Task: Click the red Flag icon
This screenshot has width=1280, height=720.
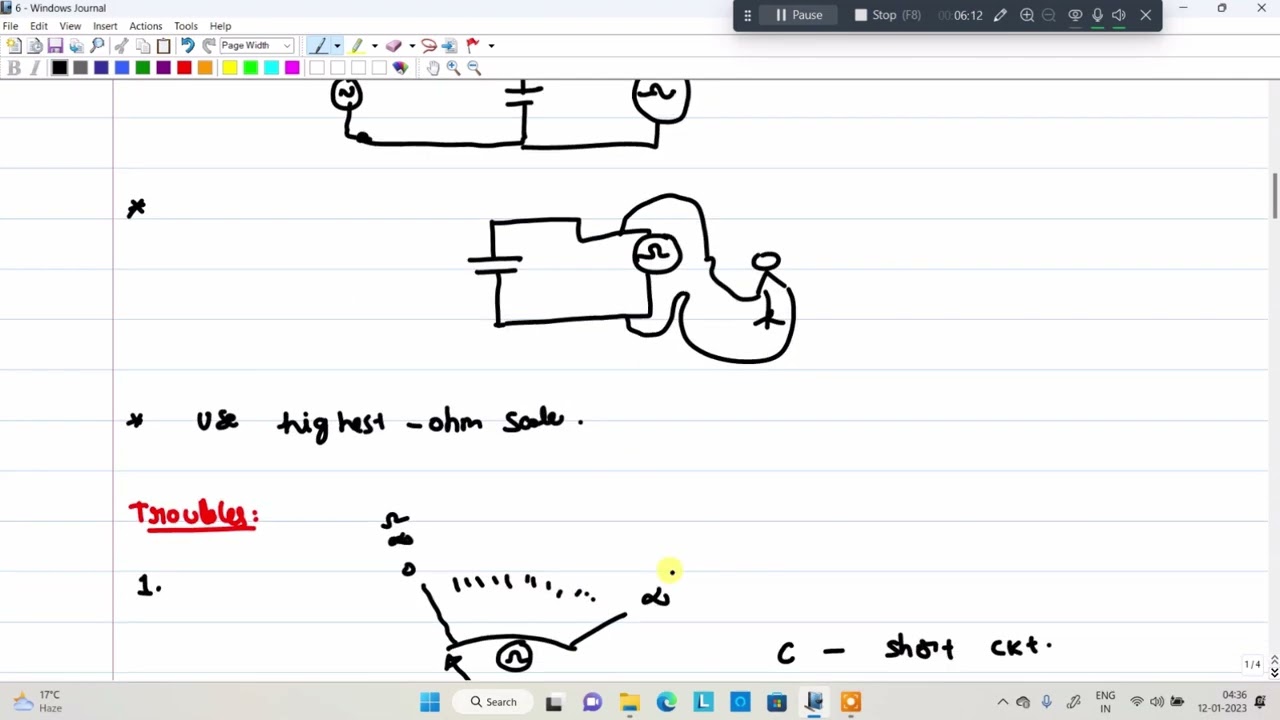Action: [x=473, y=46]
